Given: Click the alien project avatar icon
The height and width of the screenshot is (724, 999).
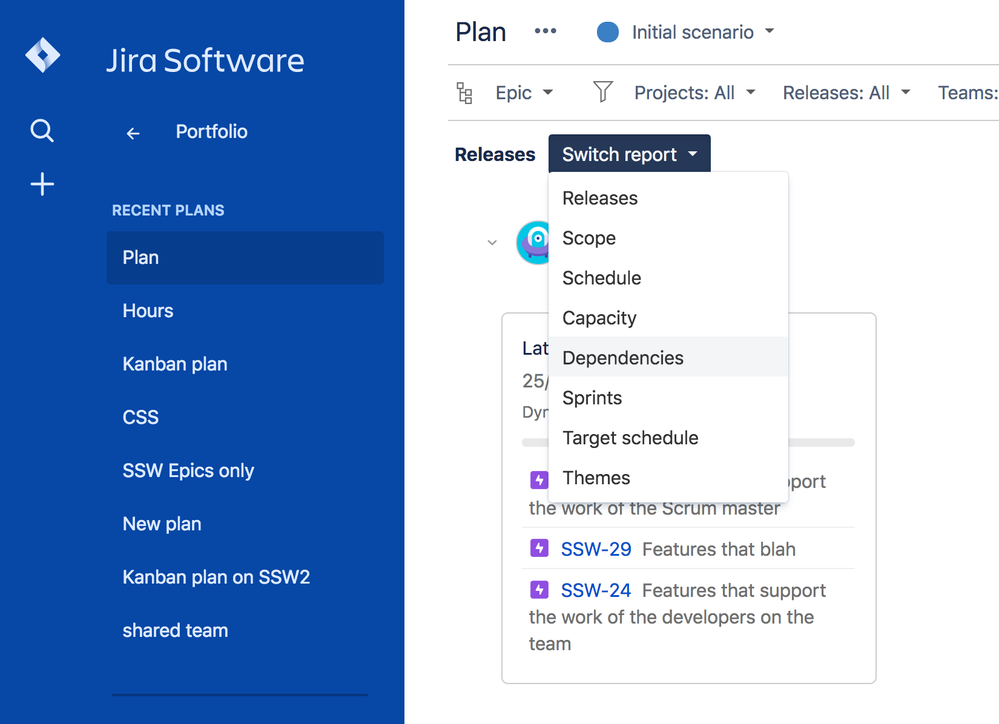Looking at the screenshot, I should tap(533, 243).
